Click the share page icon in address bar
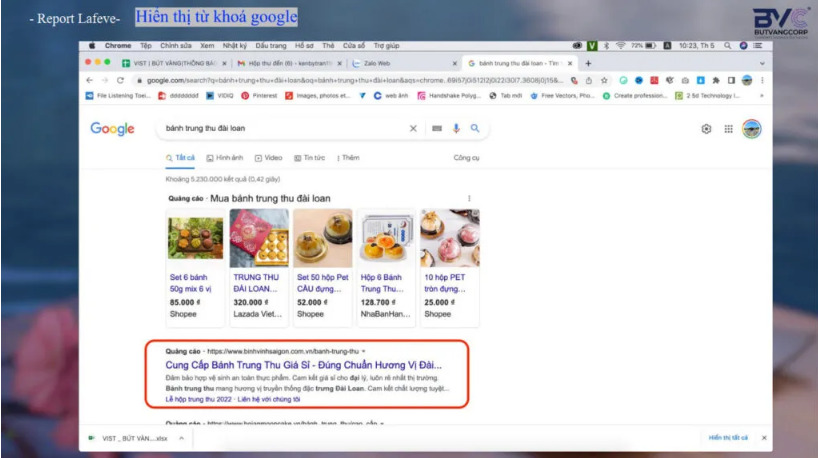818x458 pixels. [x=589, y=80]
